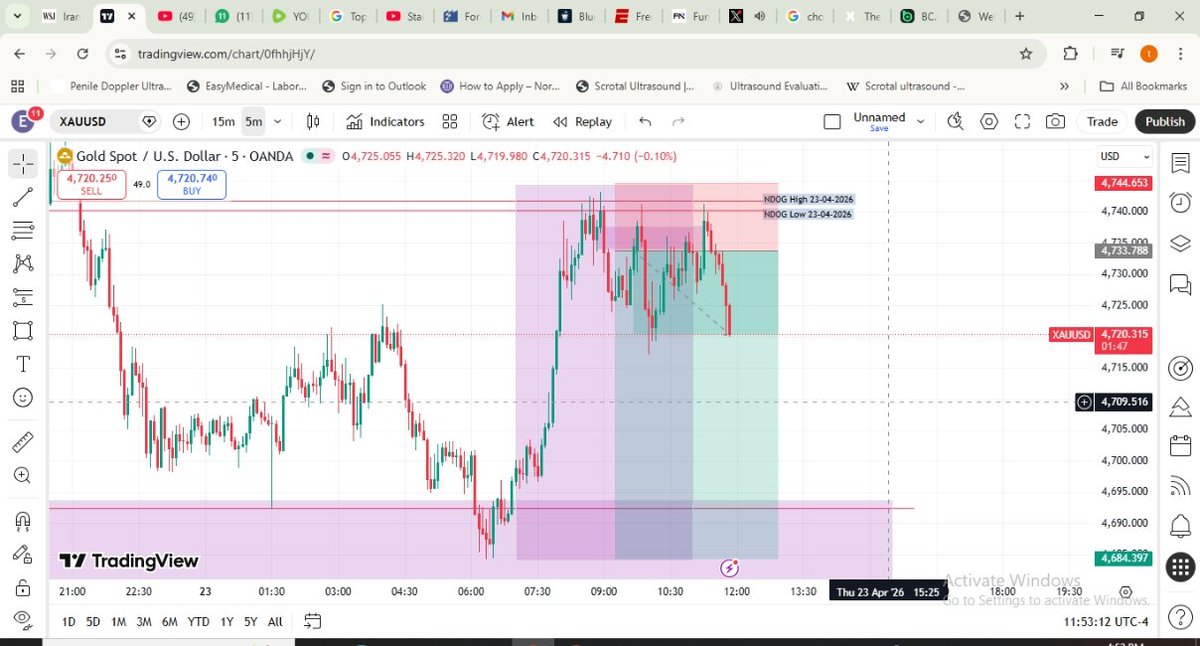Start bar Replay mode
Viewport: 1200px width, 646px height.
(x=582, y=122)
